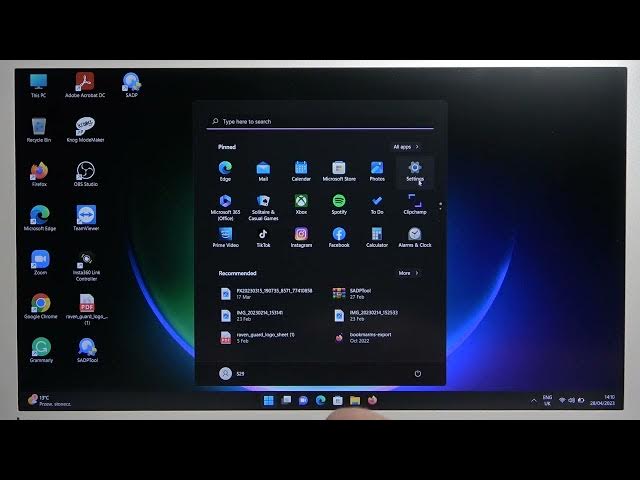Open the chat icon on the taskbar
640x480 pixels.
coord(303,400)
